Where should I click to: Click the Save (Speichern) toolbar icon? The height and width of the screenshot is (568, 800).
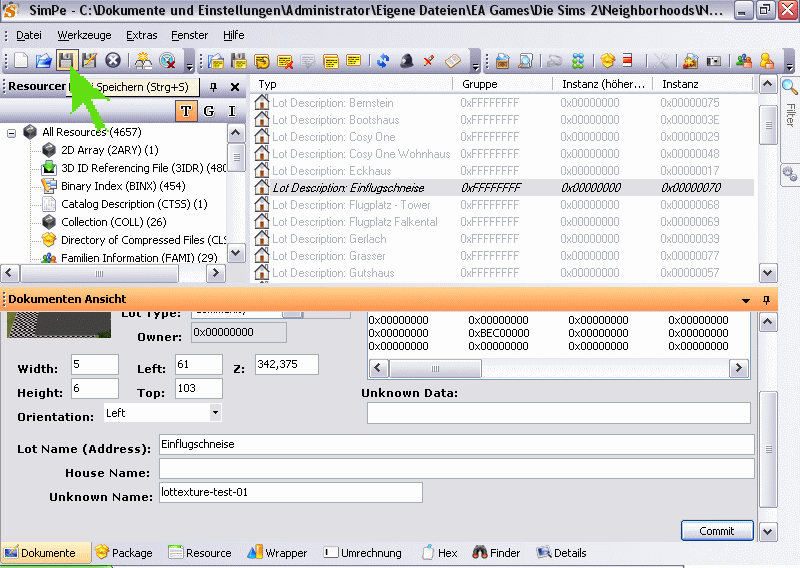coord(65,61)
